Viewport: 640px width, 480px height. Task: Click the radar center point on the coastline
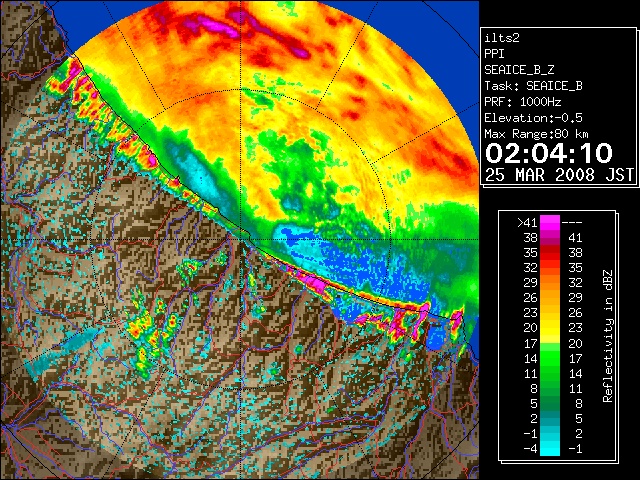pyautogui.click(x=242, y=239)
